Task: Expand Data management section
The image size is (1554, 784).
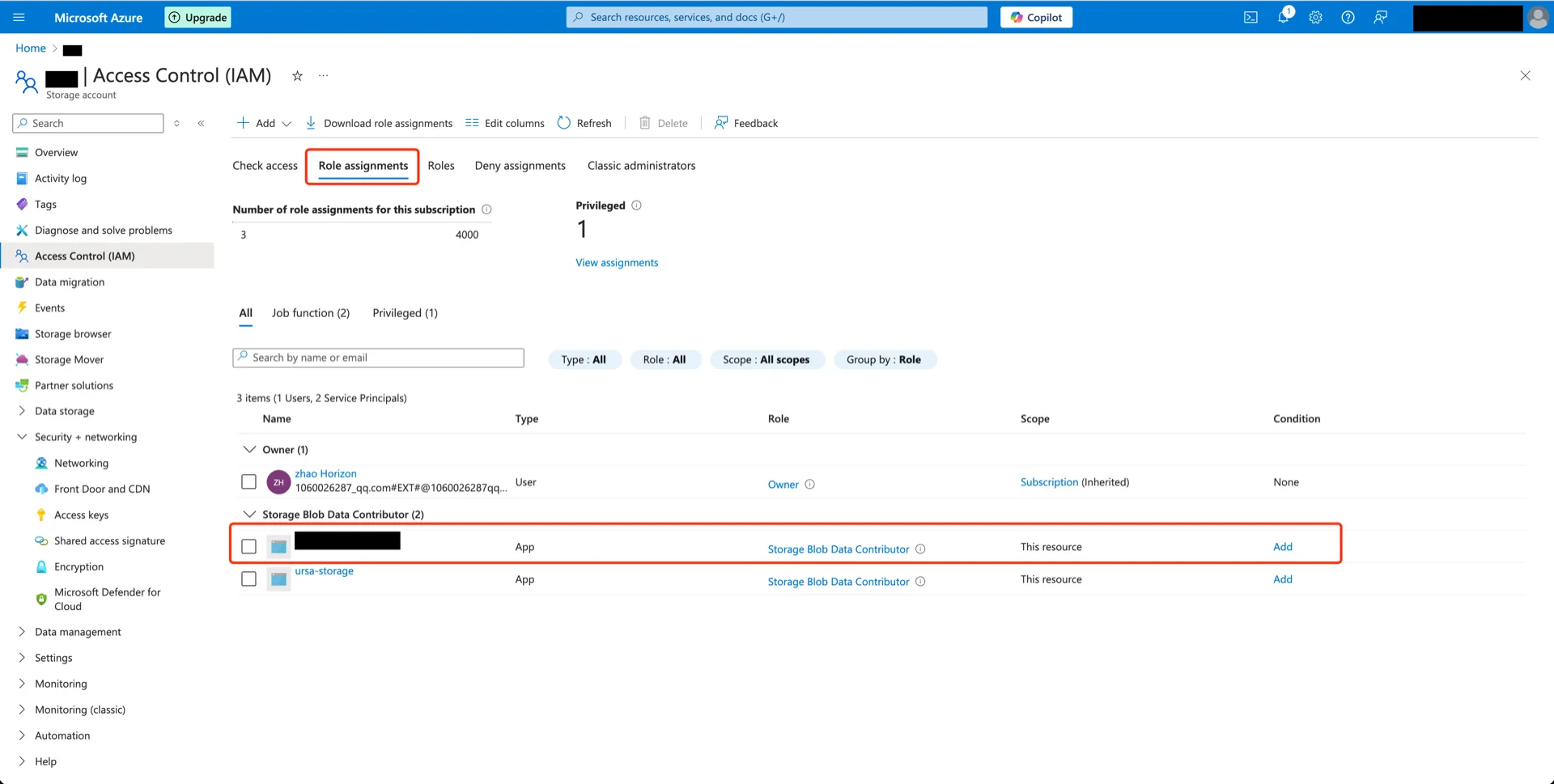Action: point(22,632)
